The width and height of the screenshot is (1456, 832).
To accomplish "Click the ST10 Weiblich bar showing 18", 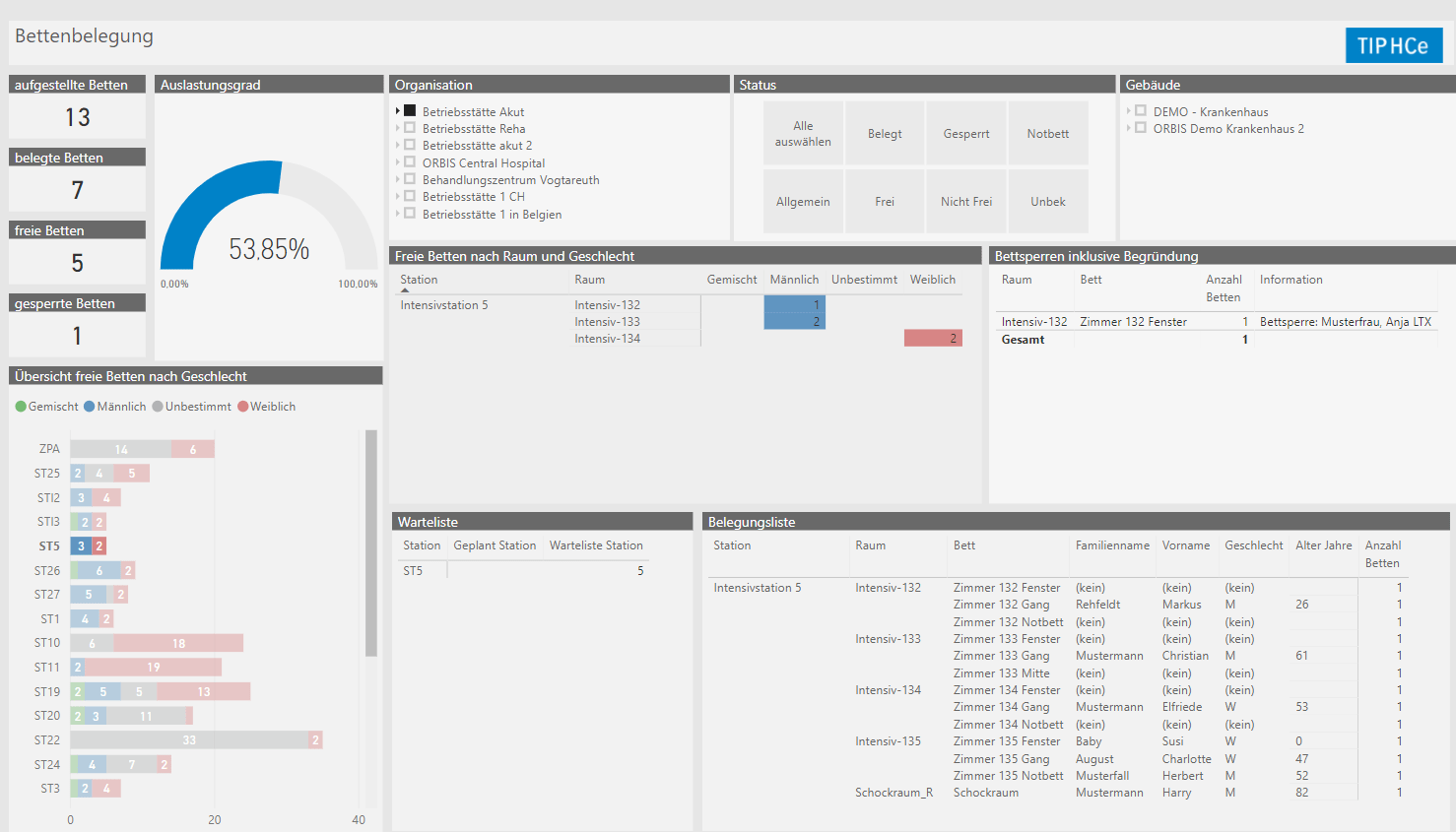I will click(178, 643).
